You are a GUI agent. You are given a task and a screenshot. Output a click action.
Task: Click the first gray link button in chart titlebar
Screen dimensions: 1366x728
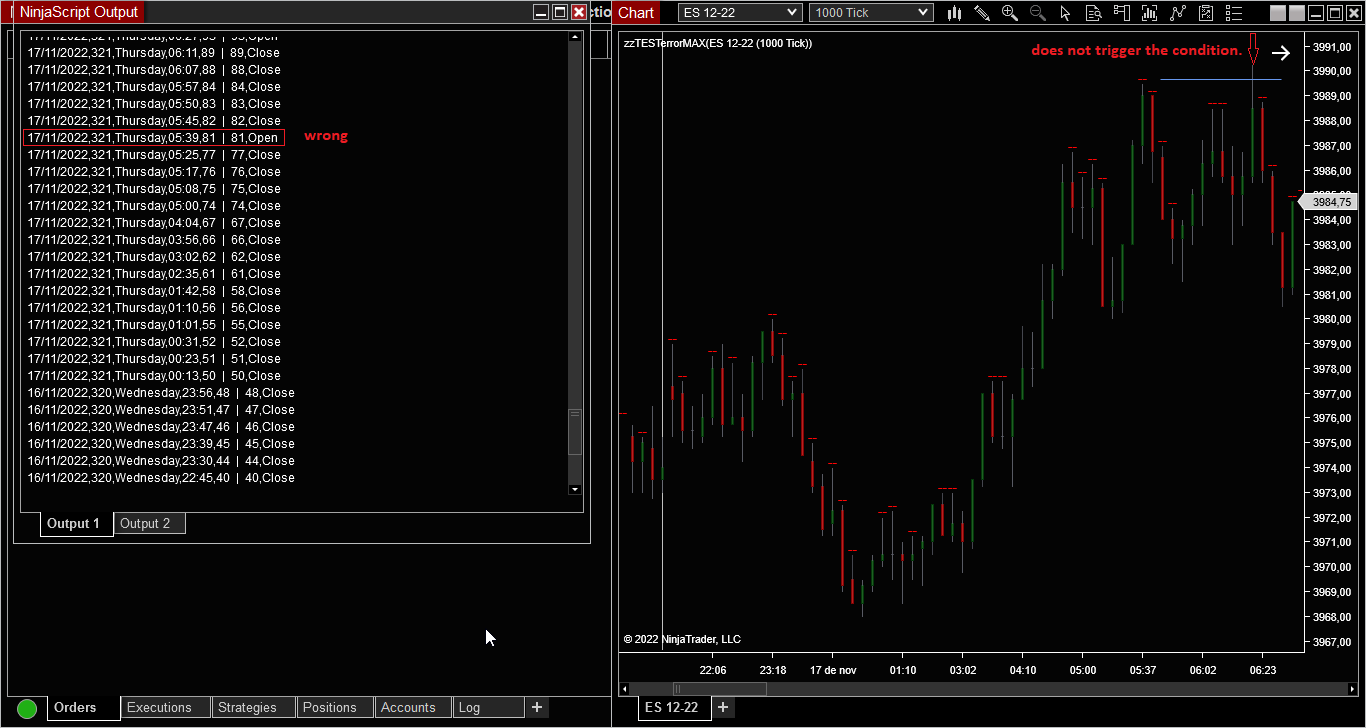(1277, 12)
